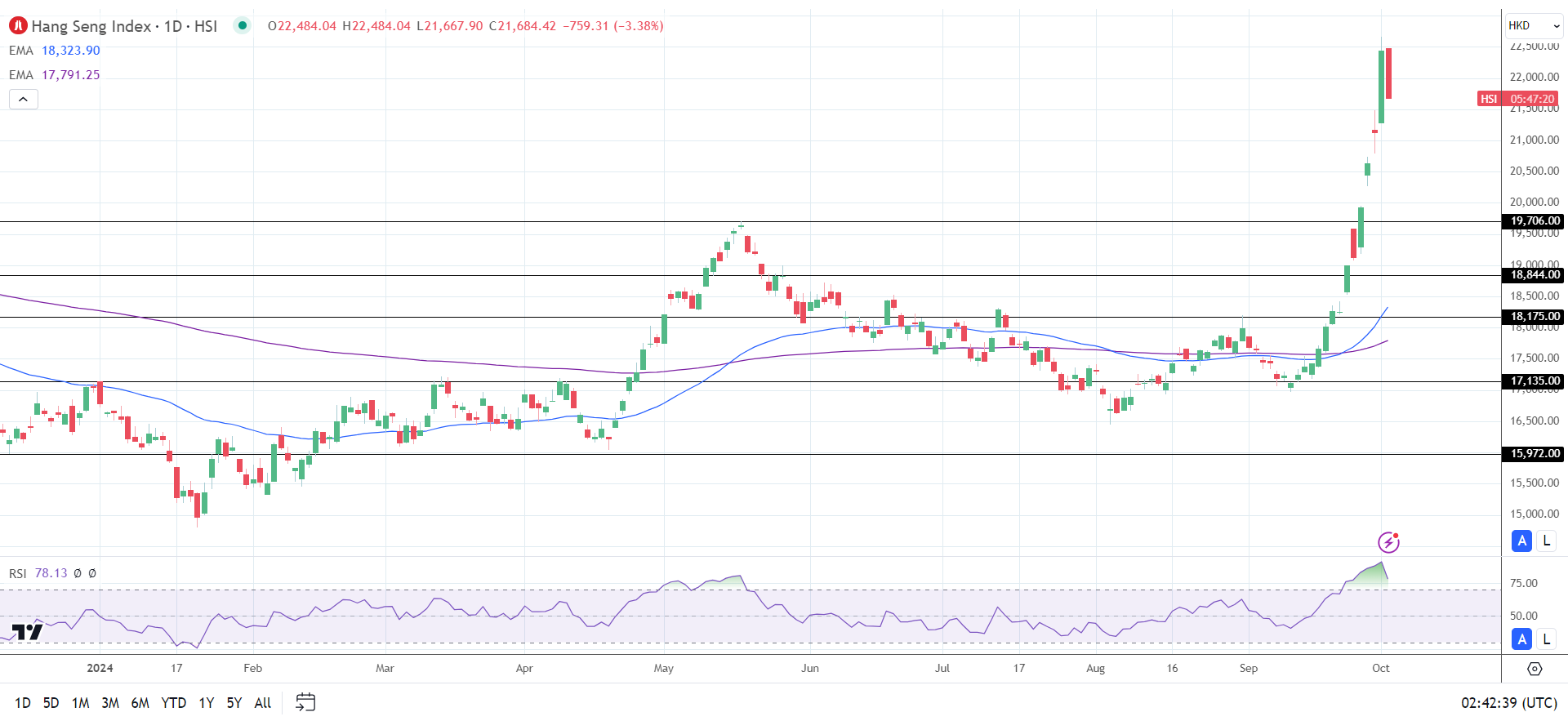Screen dimensions: 1568x721
Task: Select the 1D time range
Action: tap(23, 702)
